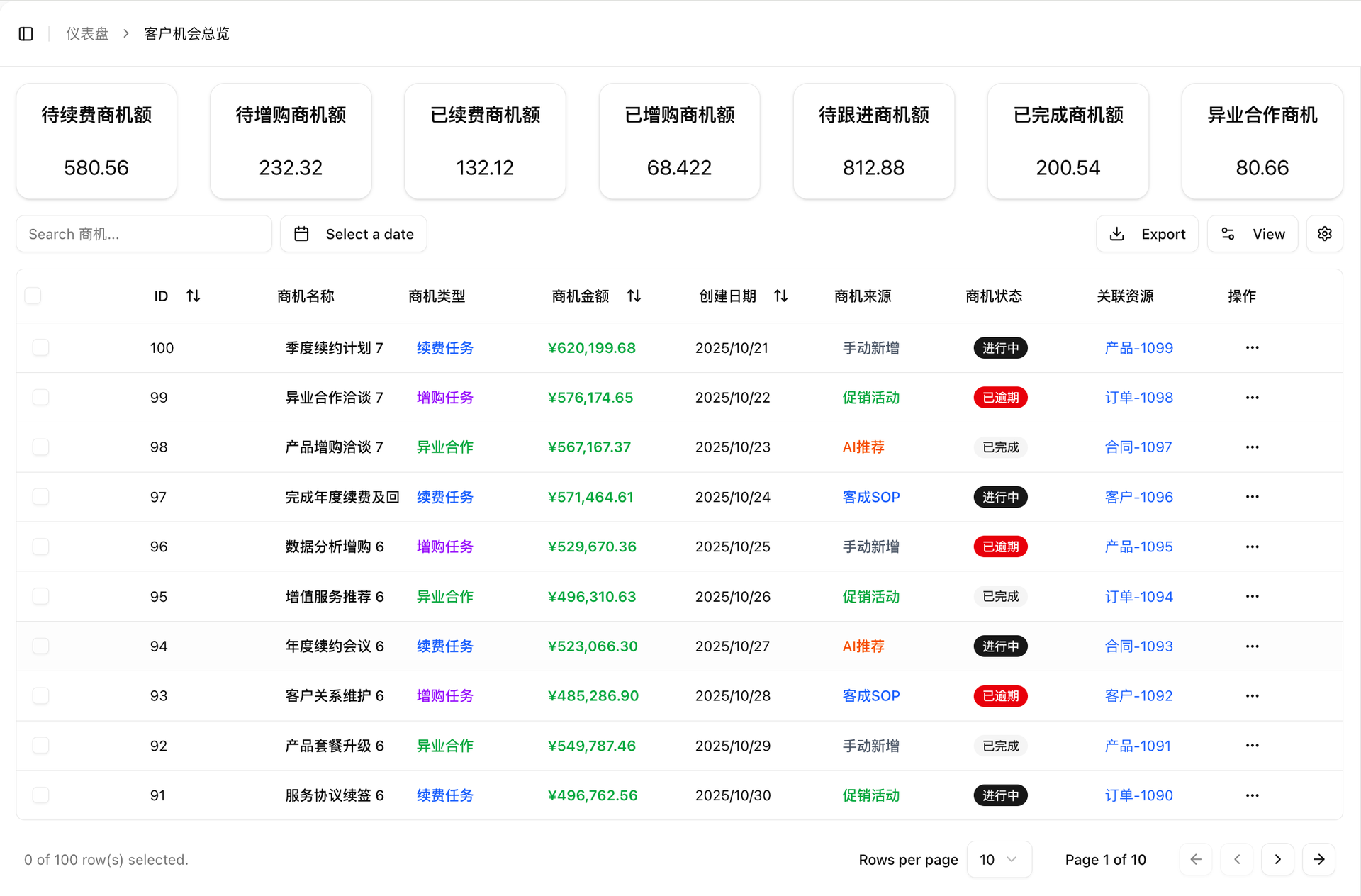Image resolution: width=1361 pixels, height=896 pixels.
Task: Open the settings gear icon
Action: [1324, 234]
